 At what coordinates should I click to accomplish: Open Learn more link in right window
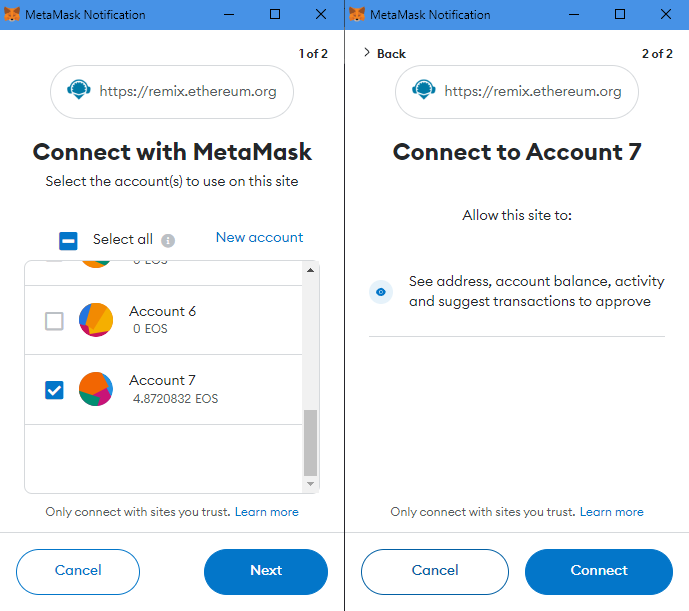[612, 512]
